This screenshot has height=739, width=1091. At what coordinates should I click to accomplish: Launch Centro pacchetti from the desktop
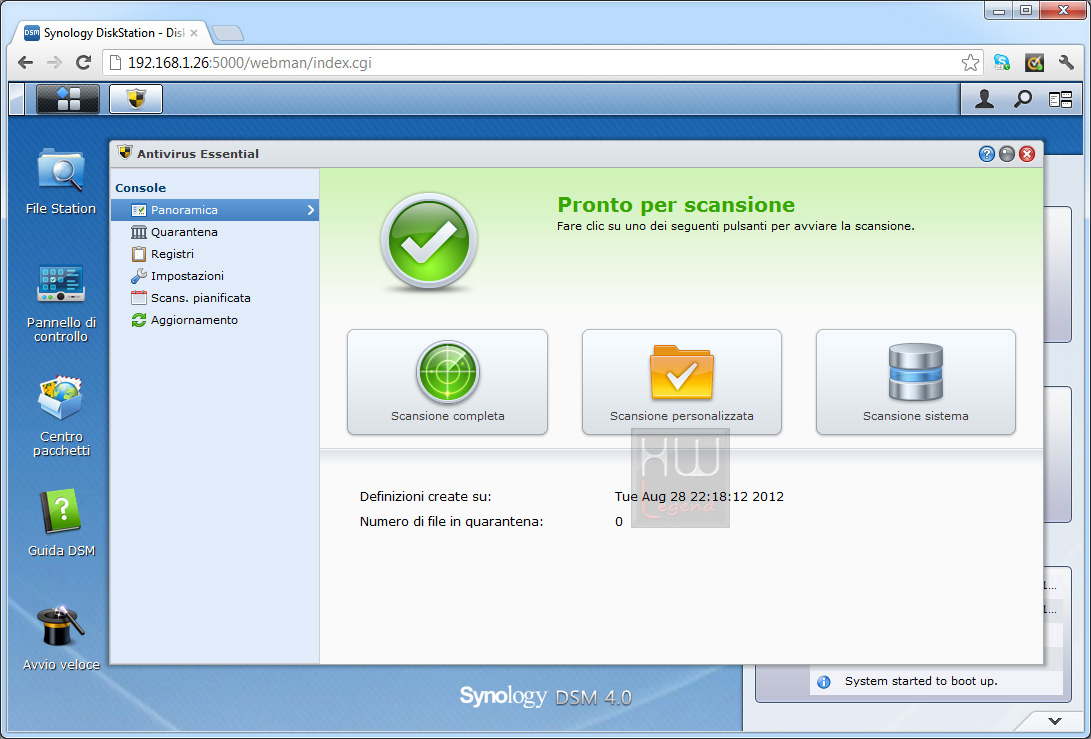(61, 416)
